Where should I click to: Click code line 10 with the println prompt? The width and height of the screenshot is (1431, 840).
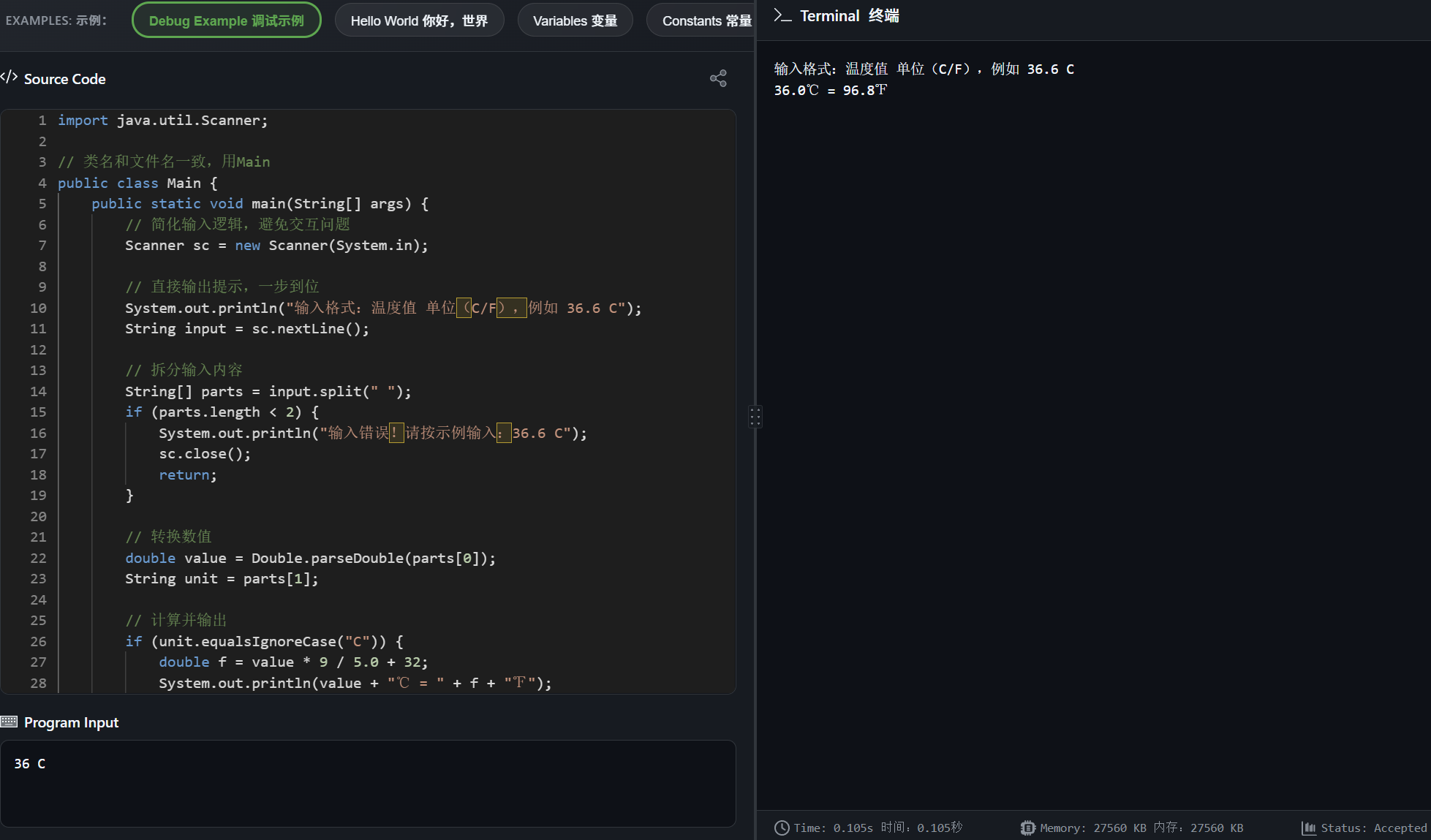pyautogui.click(x=382, y=308)
